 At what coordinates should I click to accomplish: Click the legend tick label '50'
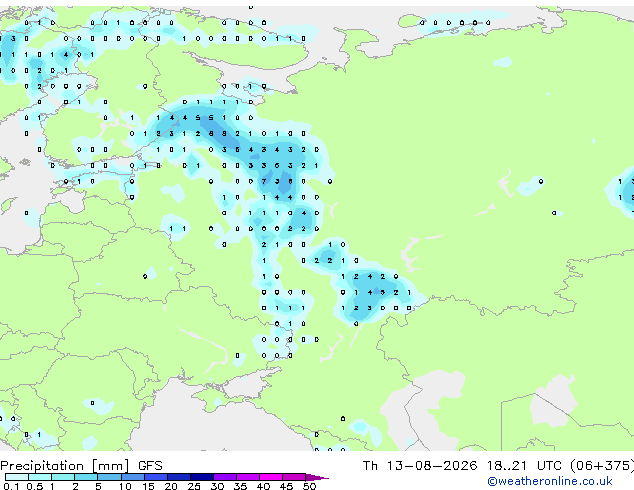[x=309, y=486]
